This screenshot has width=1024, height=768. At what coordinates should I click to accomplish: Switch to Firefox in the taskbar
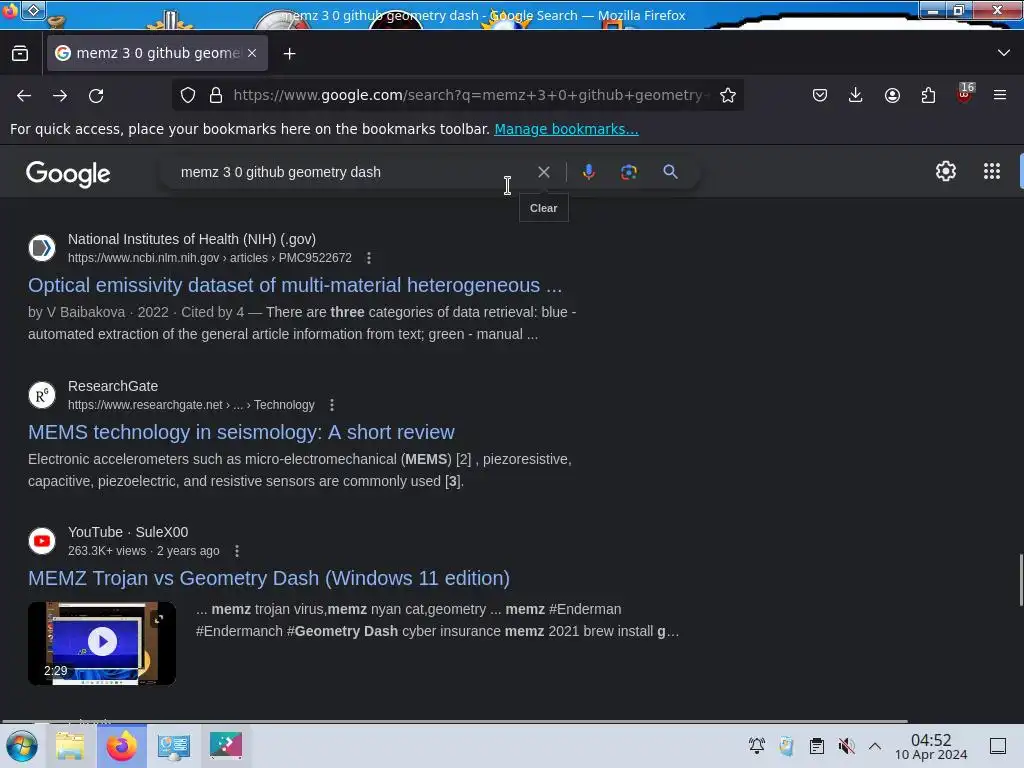click(x=121, y=746)
